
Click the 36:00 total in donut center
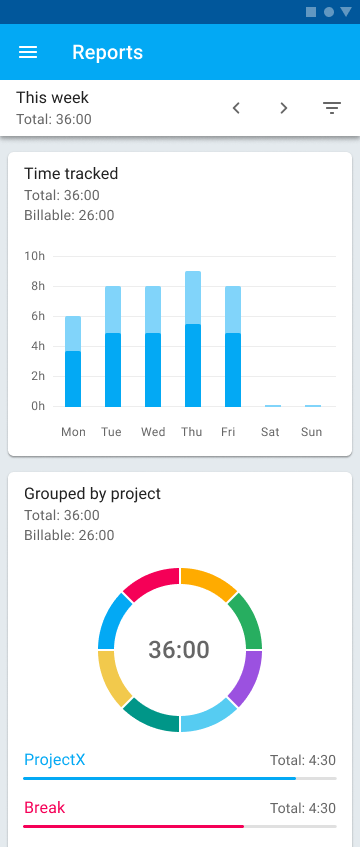pos(179,650)
